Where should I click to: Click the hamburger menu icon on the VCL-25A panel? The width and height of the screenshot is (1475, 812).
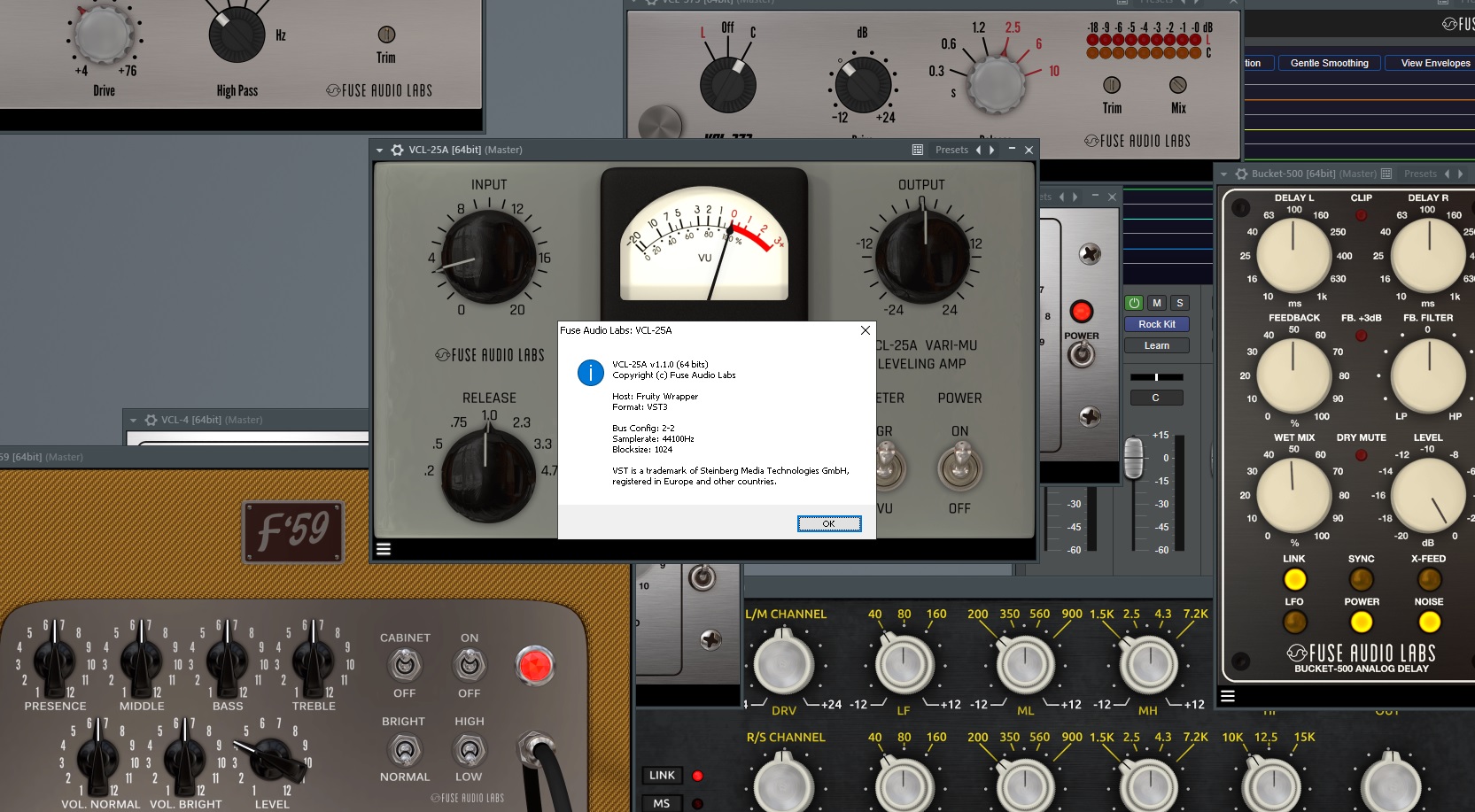coord(383,548)
